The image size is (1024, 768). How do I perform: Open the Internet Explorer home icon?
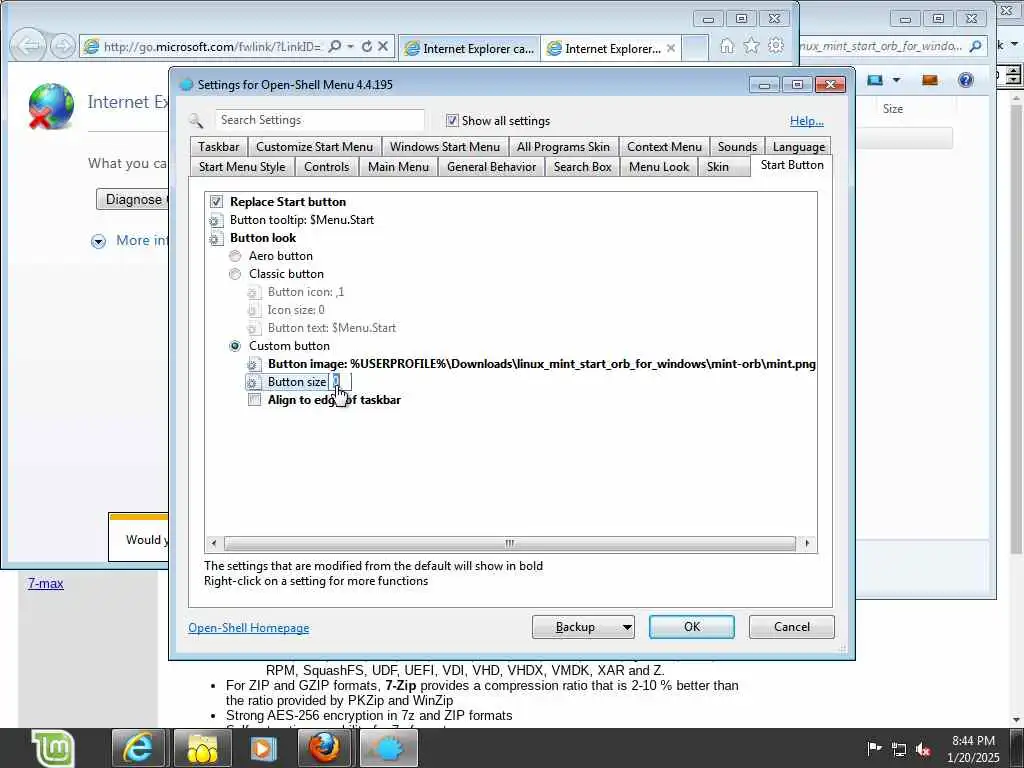click(726, 46)
